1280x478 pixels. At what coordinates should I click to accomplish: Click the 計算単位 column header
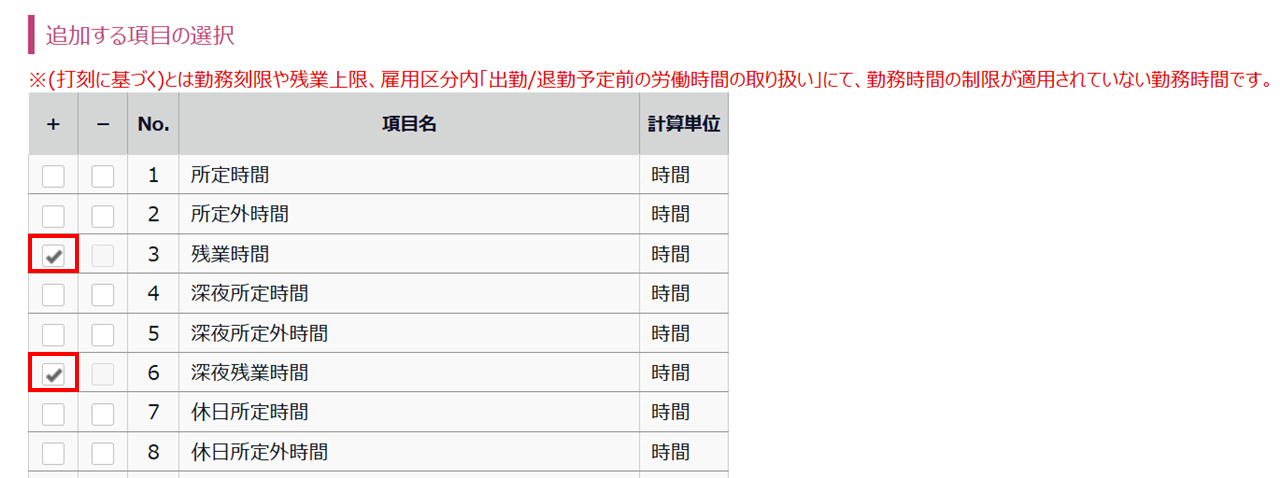point(684,125)
